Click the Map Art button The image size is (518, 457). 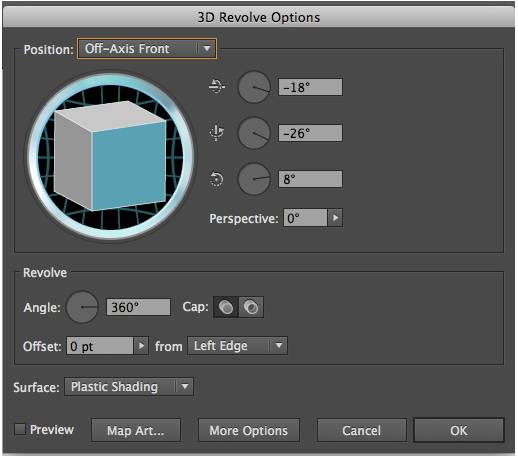click(x=136, y=430)
